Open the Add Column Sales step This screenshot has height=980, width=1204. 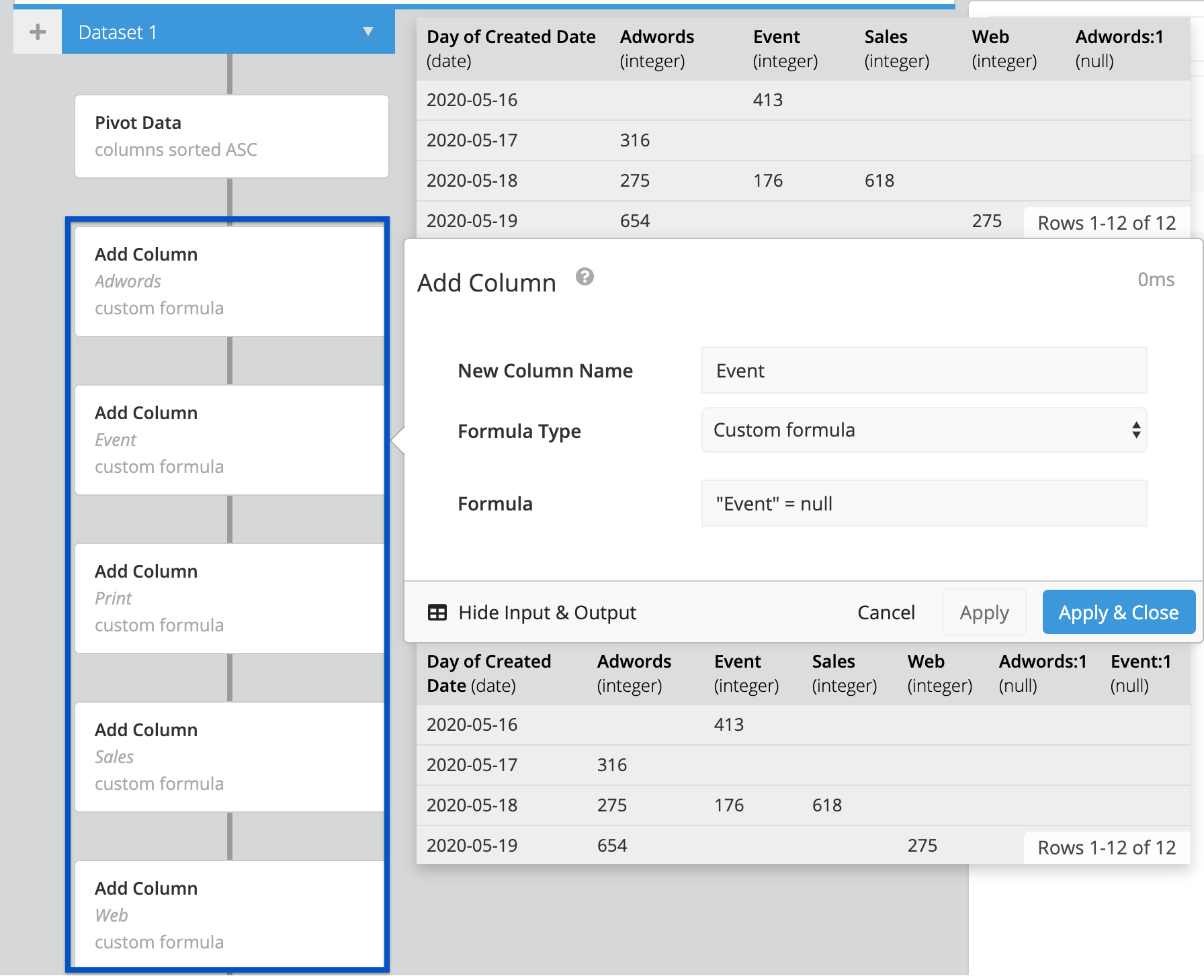tap(230, 757)
